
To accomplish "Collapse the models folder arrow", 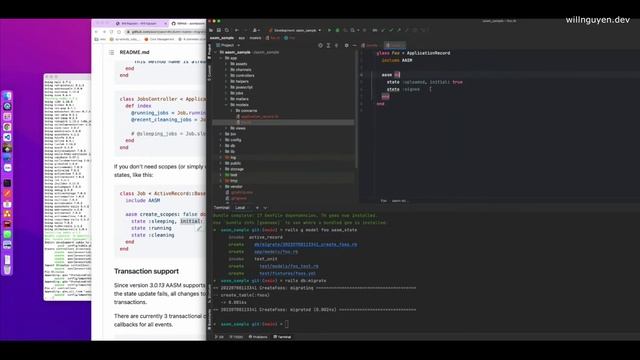I will pos(227,105).
